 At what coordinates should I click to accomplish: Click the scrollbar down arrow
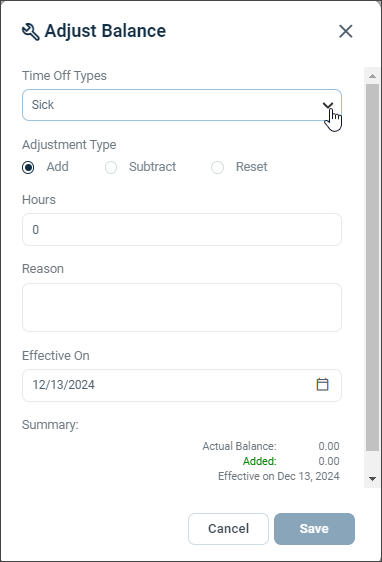coord(372,479)
